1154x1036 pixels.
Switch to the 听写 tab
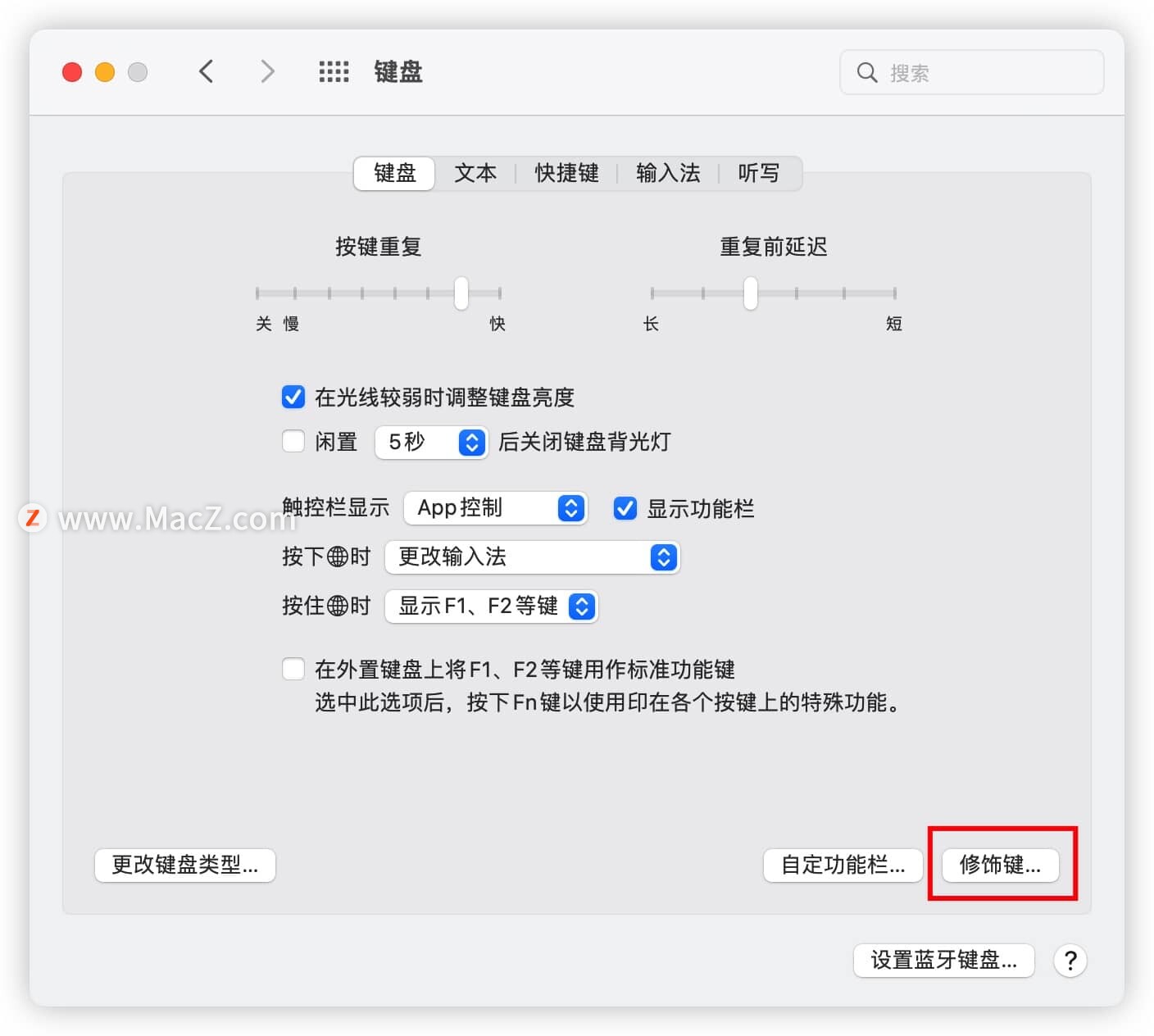759,173
